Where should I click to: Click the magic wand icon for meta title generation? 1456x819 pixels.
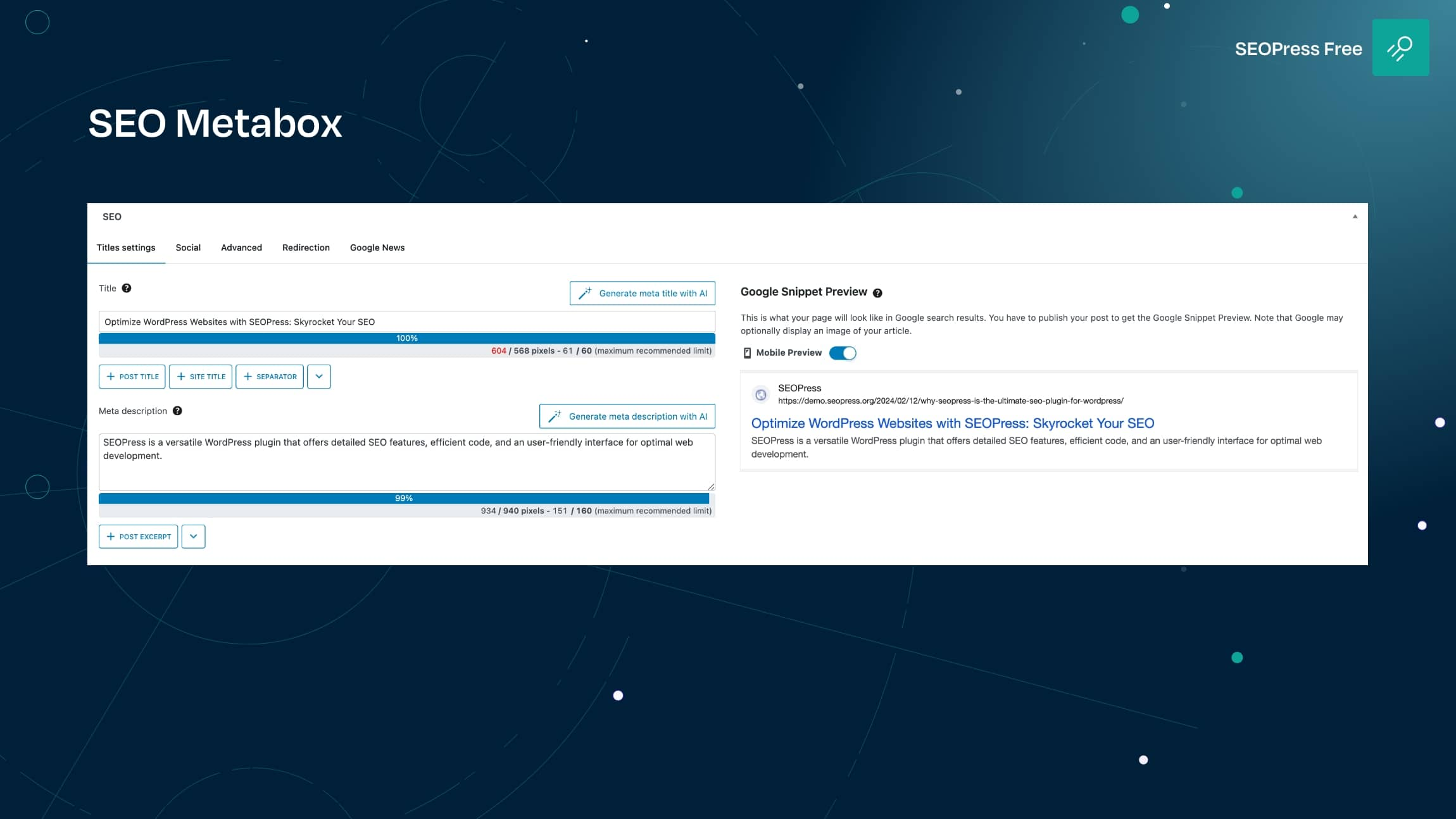coord(586,293)
